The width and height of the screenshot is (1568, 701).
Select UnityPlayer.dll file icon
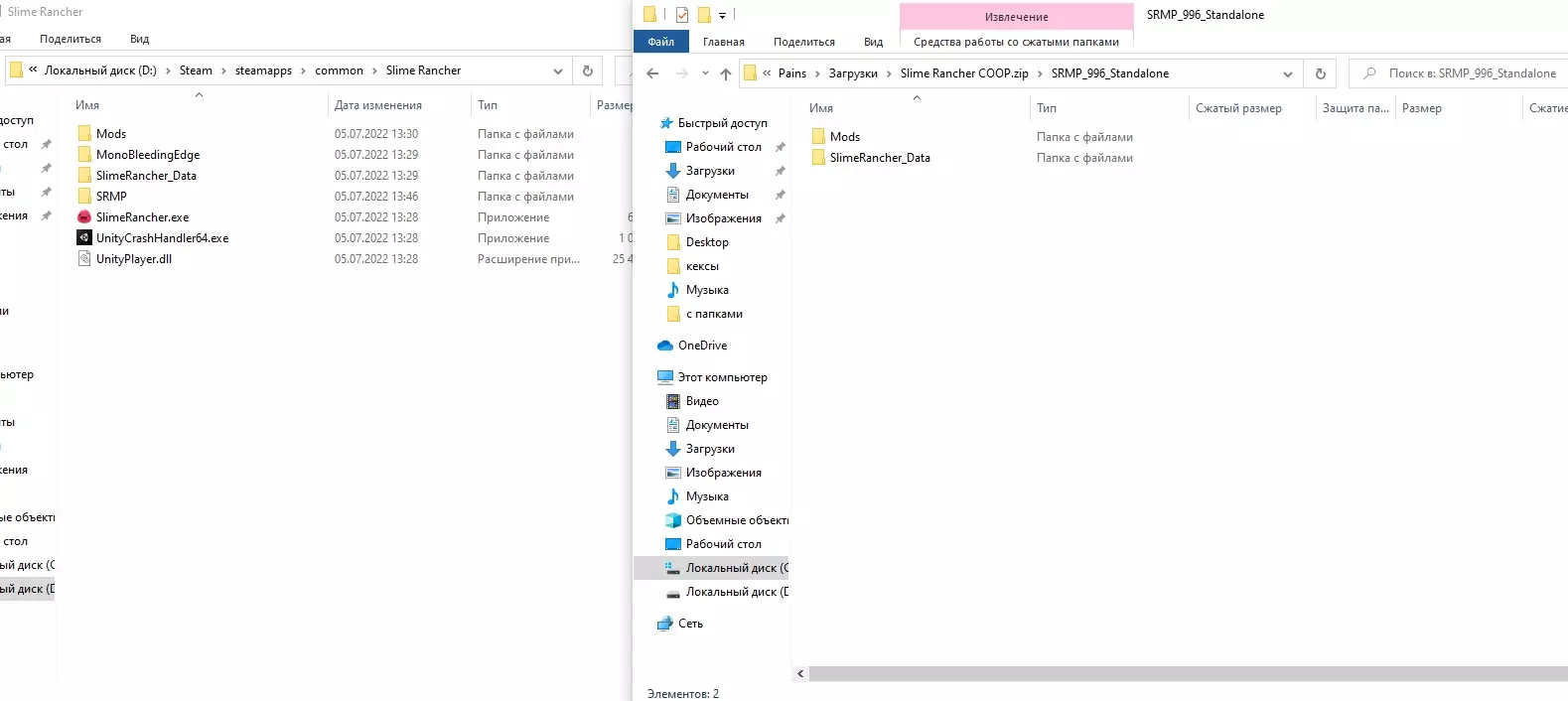84,259
